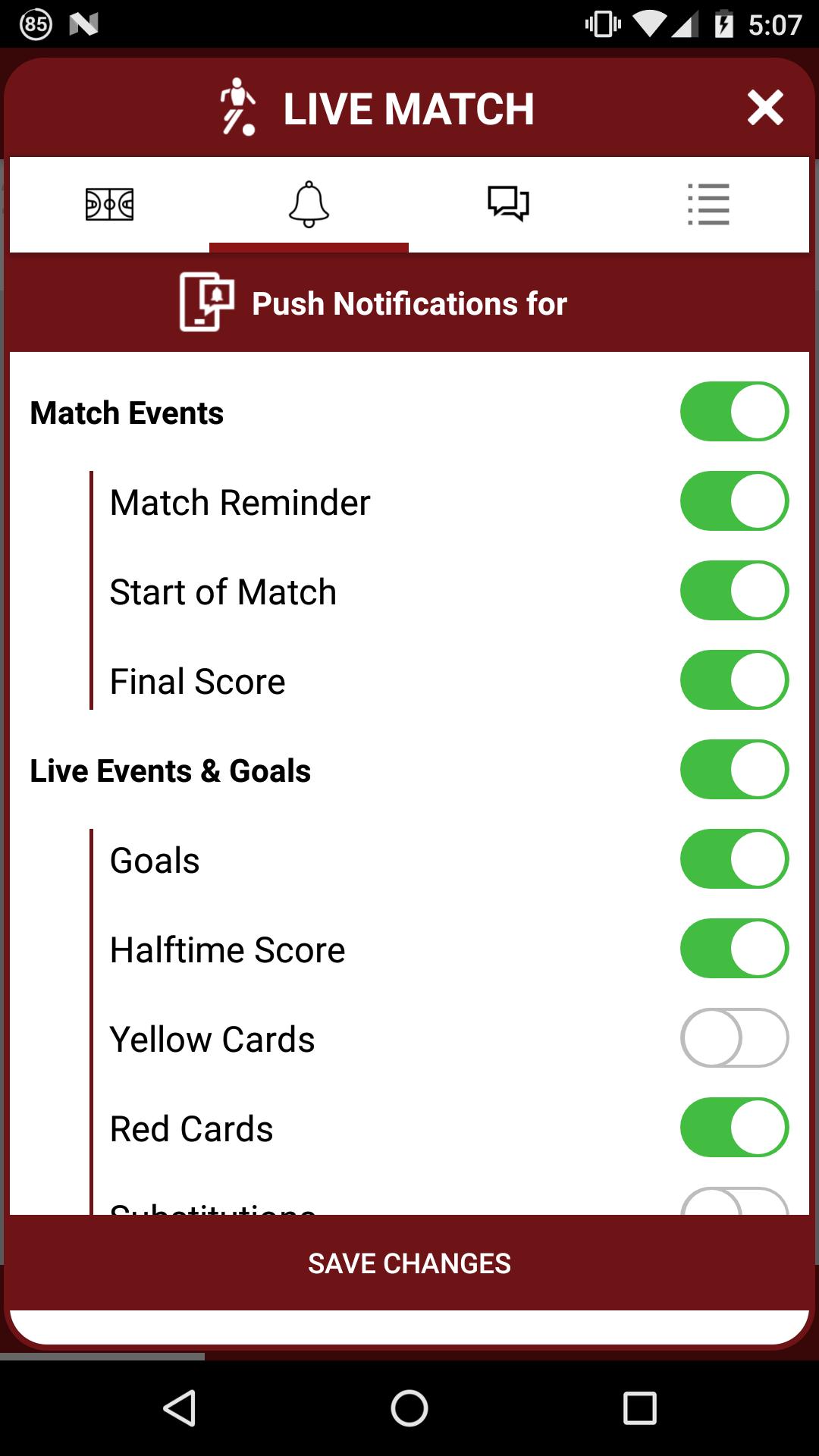Enable Yellow Cards notifications
The image size is (819, 1456).
click(x=733, y=1037)
